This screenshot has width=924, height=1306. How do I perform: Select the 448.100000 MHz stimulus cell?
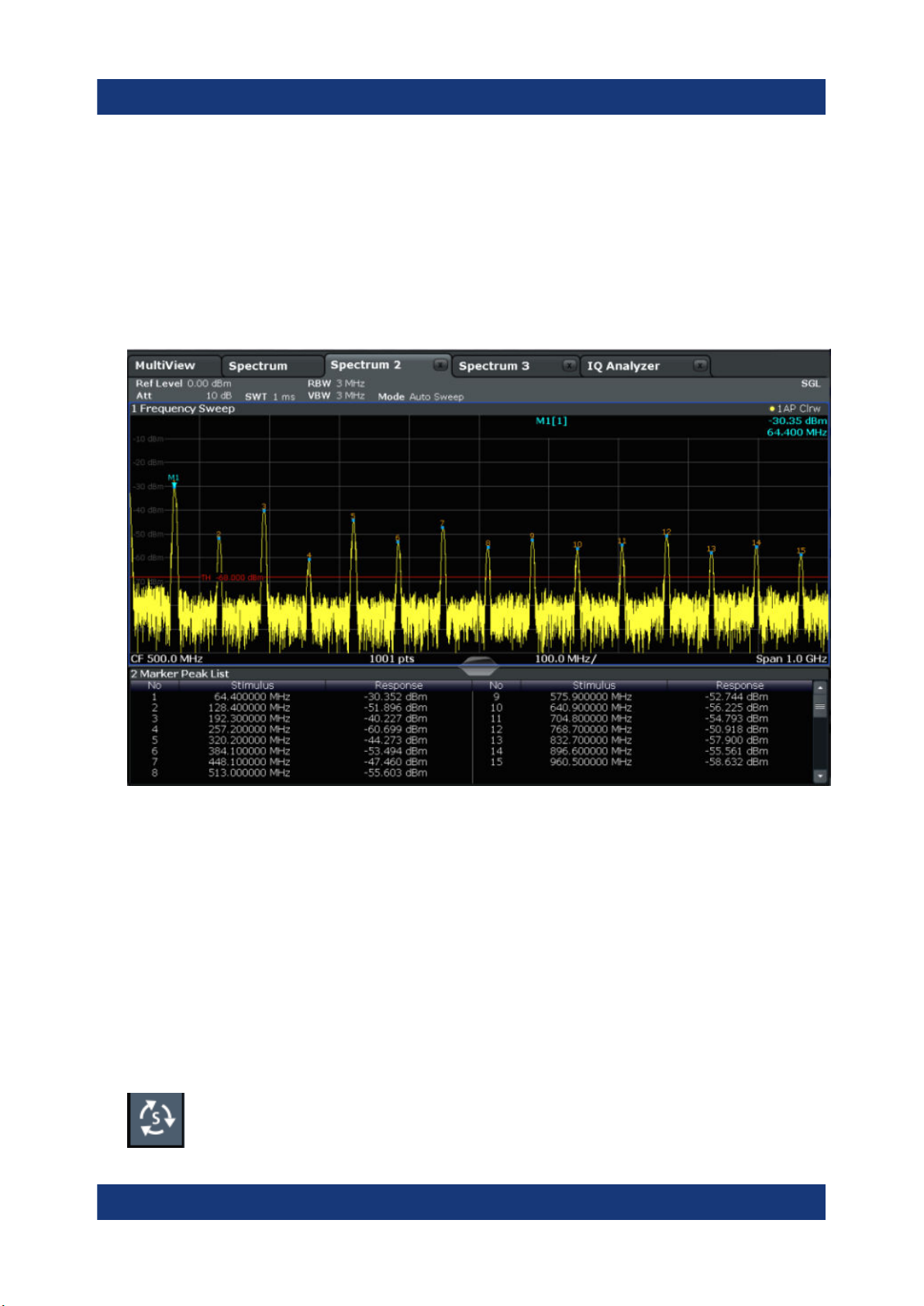(249, 762)
